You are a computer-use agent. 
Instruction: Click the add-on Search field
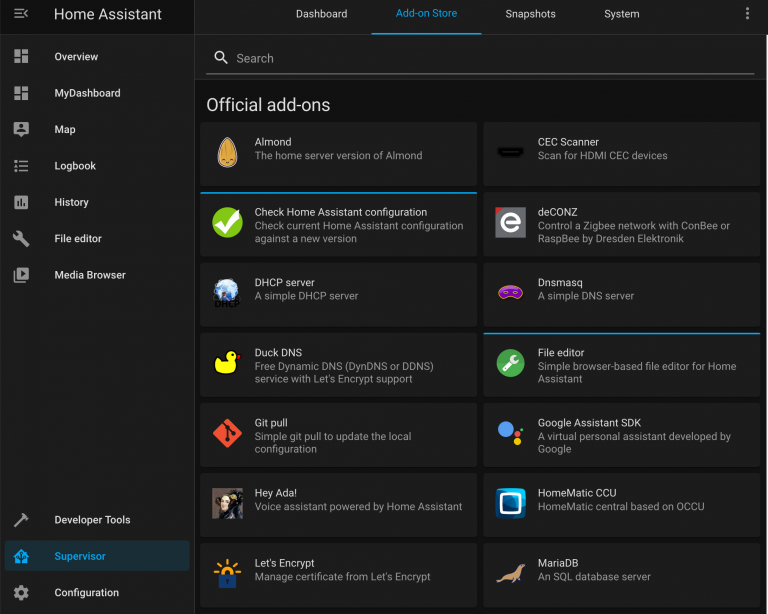click(x=480, y=58)
